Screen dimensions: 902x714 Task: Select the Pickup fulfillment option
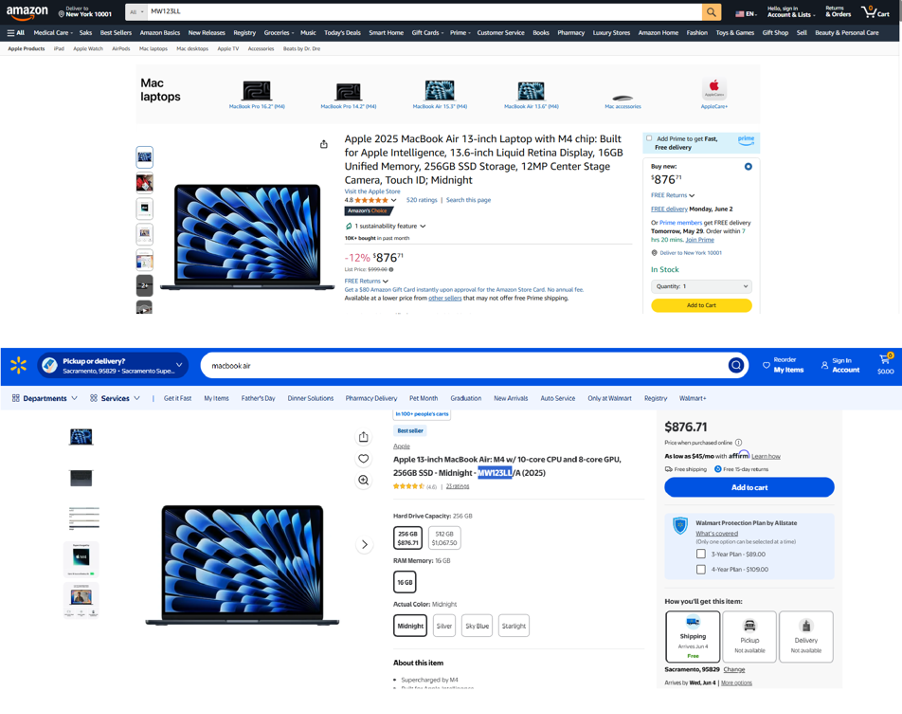click(750, 637)
